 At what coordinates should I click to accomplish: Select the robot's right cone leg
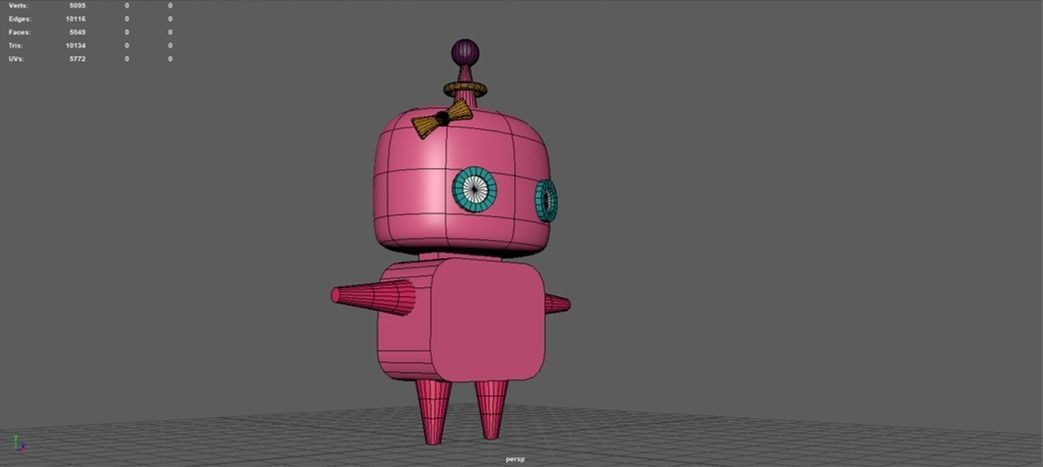491,408
